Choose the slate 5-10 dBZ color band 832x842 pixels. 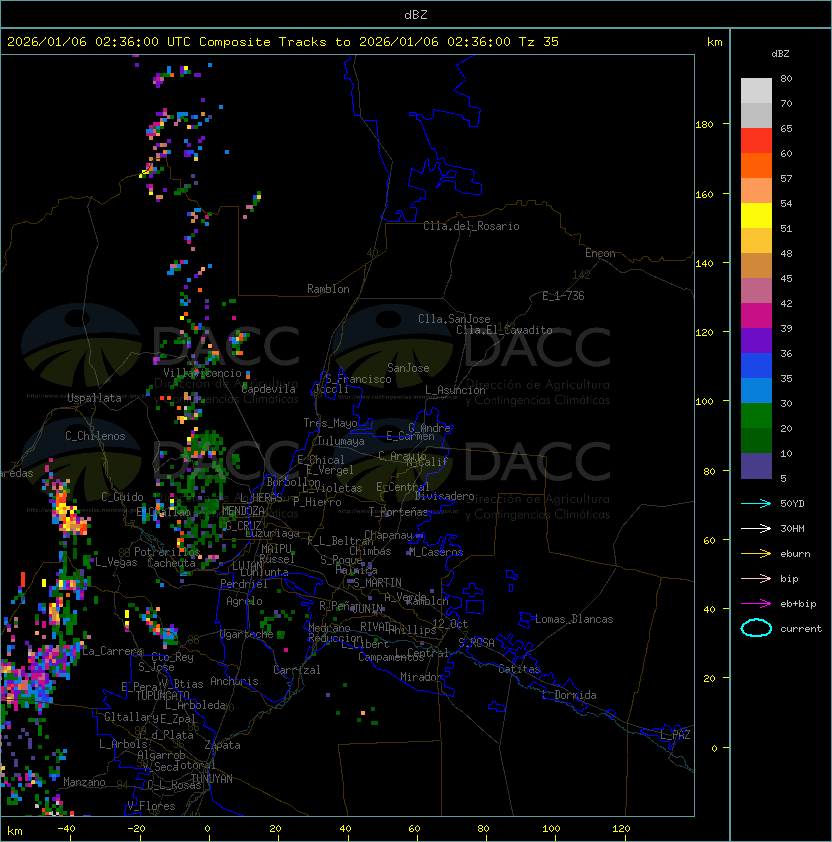click(756, 466)
